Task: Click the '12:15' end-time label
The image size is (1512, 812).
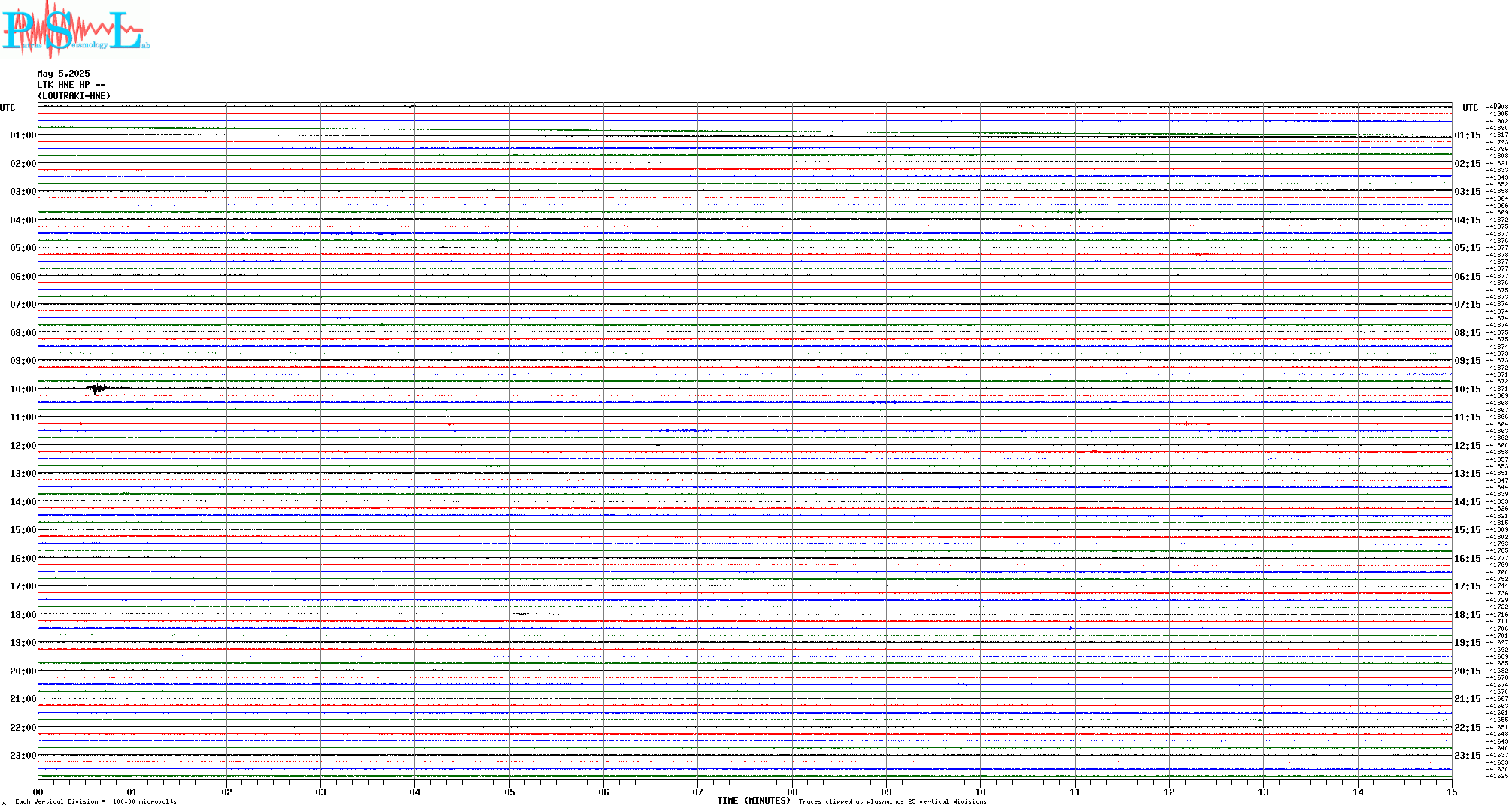Action: 1468,446
